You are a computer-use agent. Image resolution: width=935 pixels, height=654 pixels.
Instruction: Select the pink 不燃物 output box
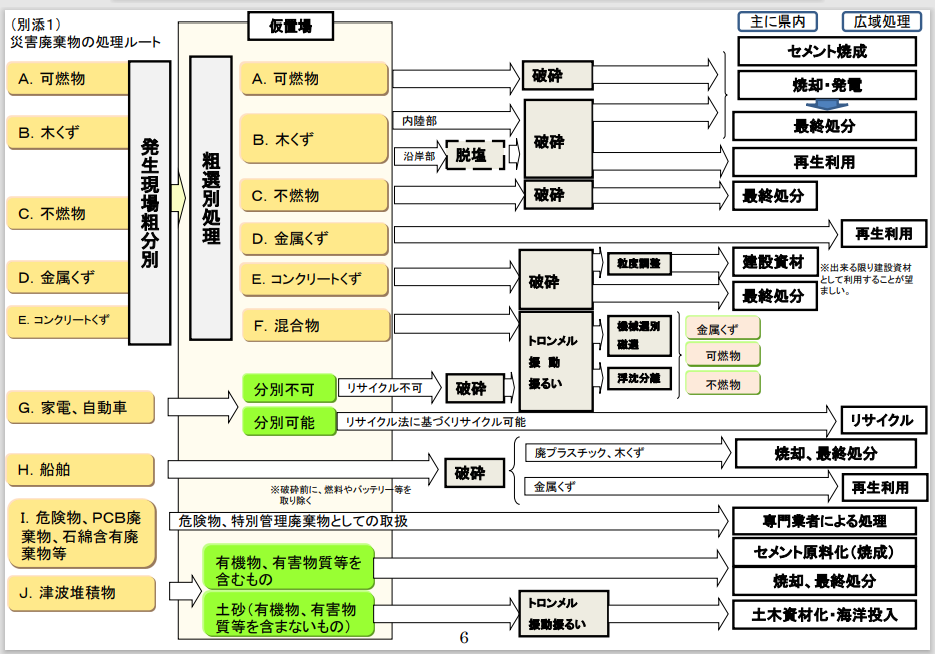(x=723, y=385)
